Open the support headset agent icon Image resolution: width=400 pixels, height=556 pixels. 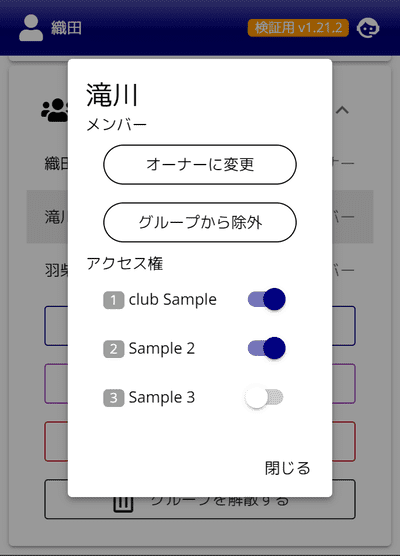pyautogui.click(x=368, y=28)
